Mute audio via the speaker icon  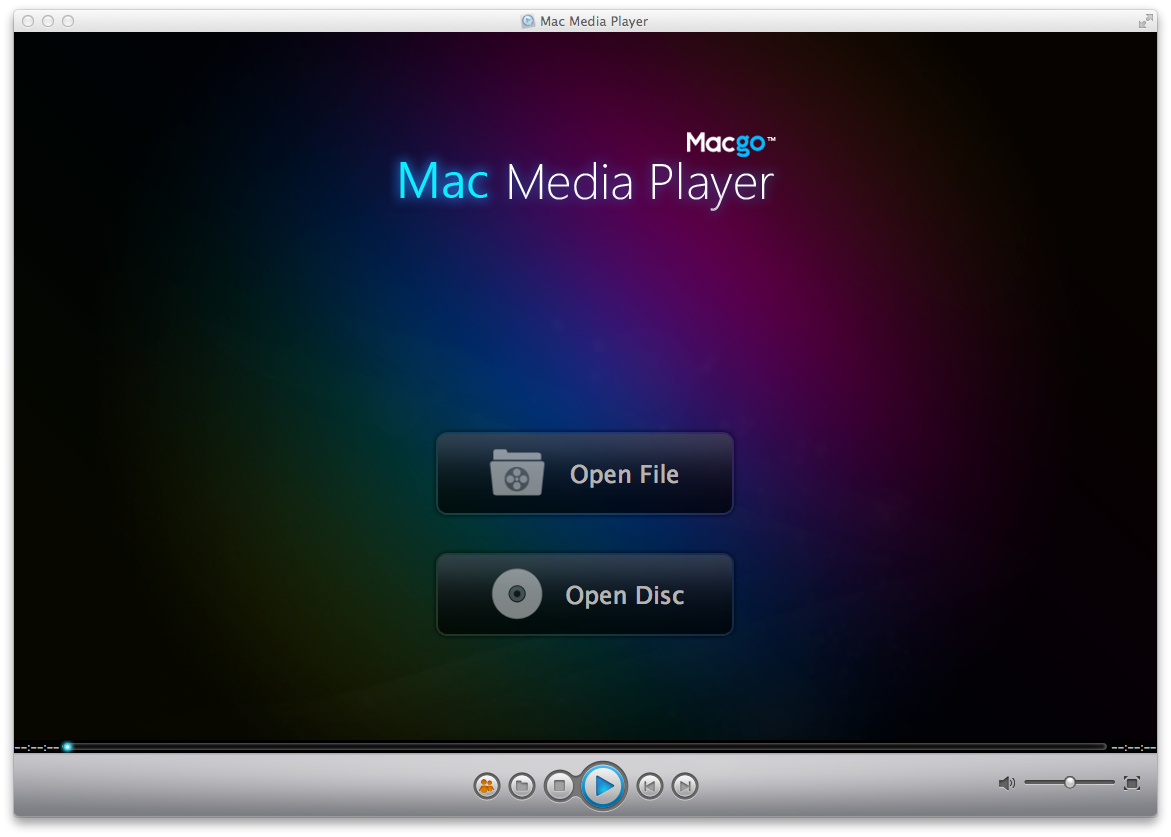point(1007,782)
